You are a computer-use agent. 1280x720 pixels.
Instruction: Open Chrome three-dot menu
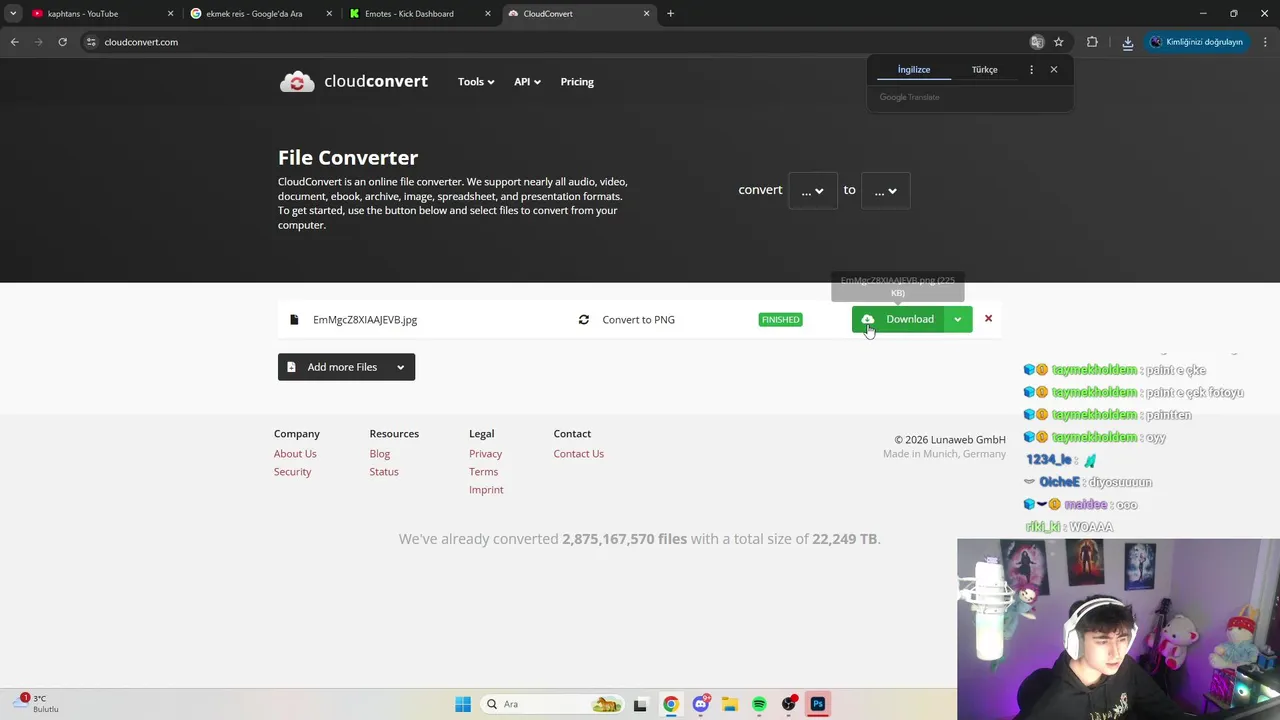[1265, 42]
